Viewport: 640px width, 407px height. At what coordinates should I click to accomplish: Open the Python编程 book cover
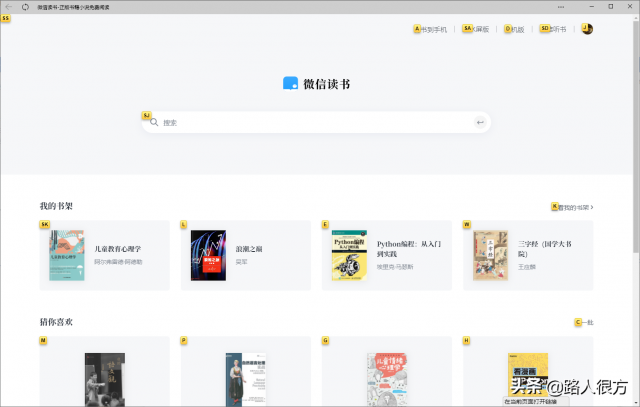(349, 255)
